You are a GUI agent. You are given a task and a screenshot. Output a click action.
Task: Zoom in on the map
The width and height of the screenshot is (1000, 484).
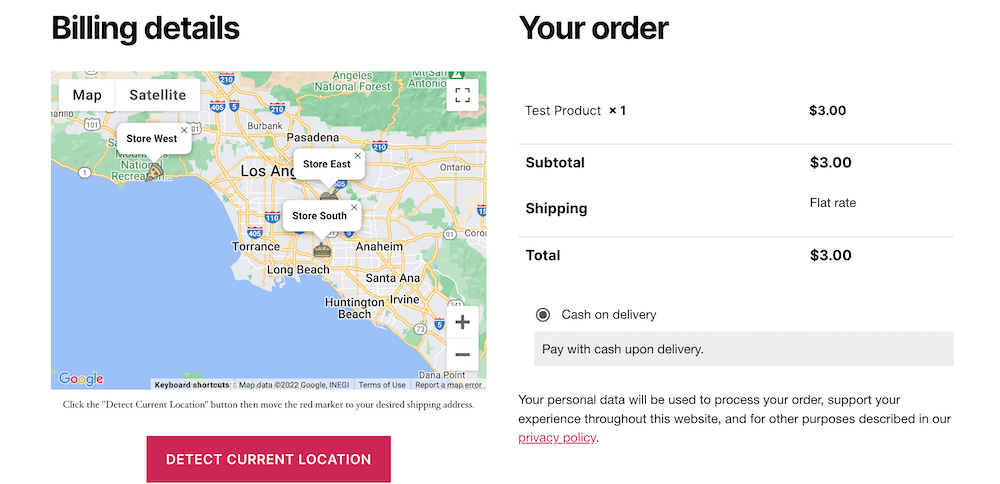coord(462,322)
